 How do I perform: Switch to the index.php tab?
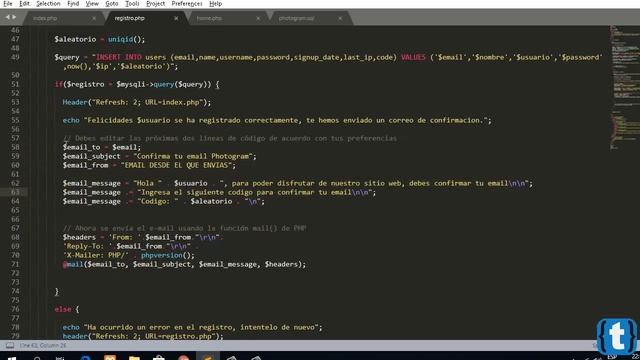point(45,18)
